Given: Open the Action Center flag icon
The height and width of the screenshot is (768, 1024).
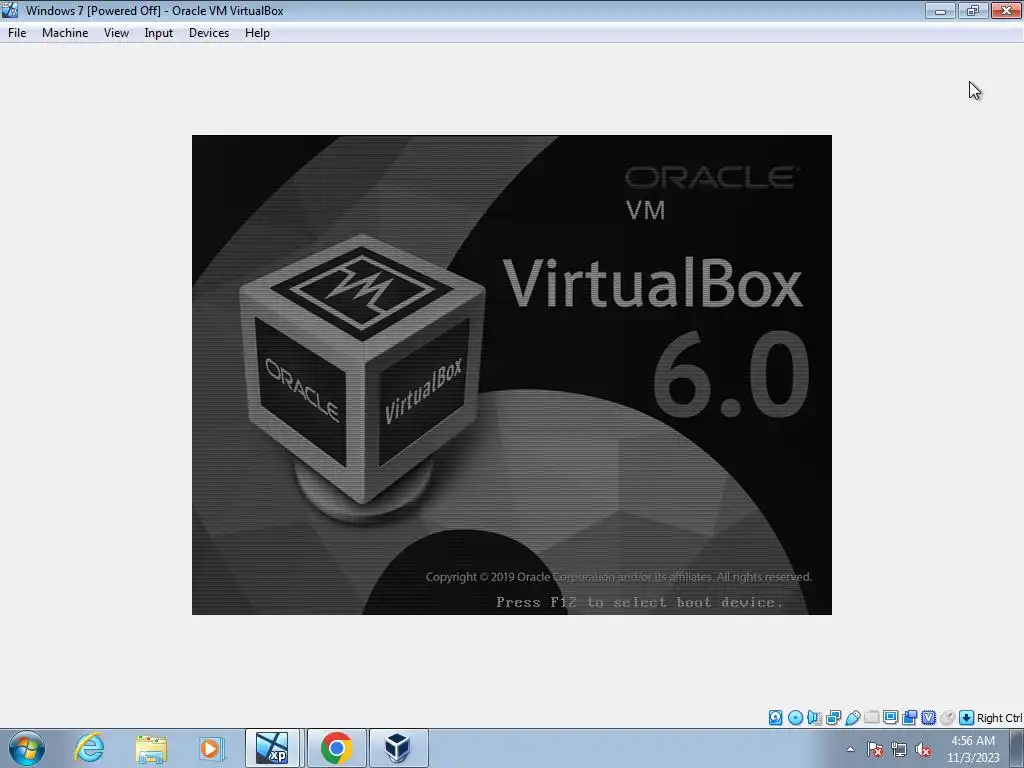Looking at the screenshot, I should (x=874, y=749).
